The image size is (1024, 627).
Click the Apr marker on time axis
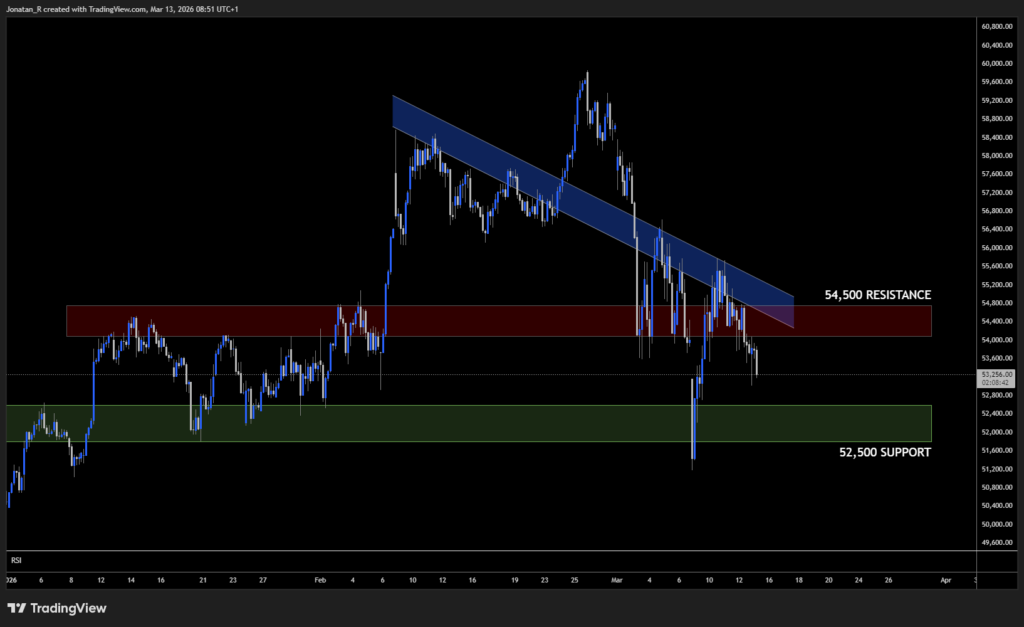[945, 578]
